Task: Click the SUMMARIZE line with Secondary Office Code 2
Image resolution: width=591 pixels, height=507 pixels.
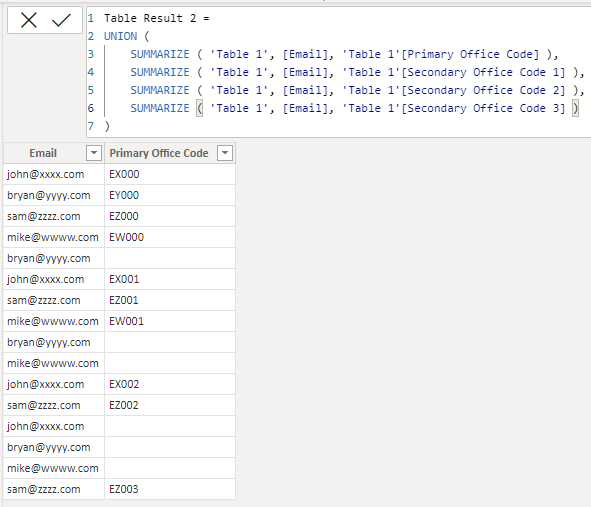Action: (x=357, y=90)
